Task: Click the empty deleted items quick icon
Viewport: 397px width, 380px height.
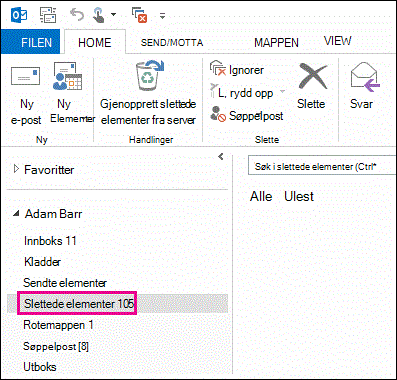Action: click(140, 15)
